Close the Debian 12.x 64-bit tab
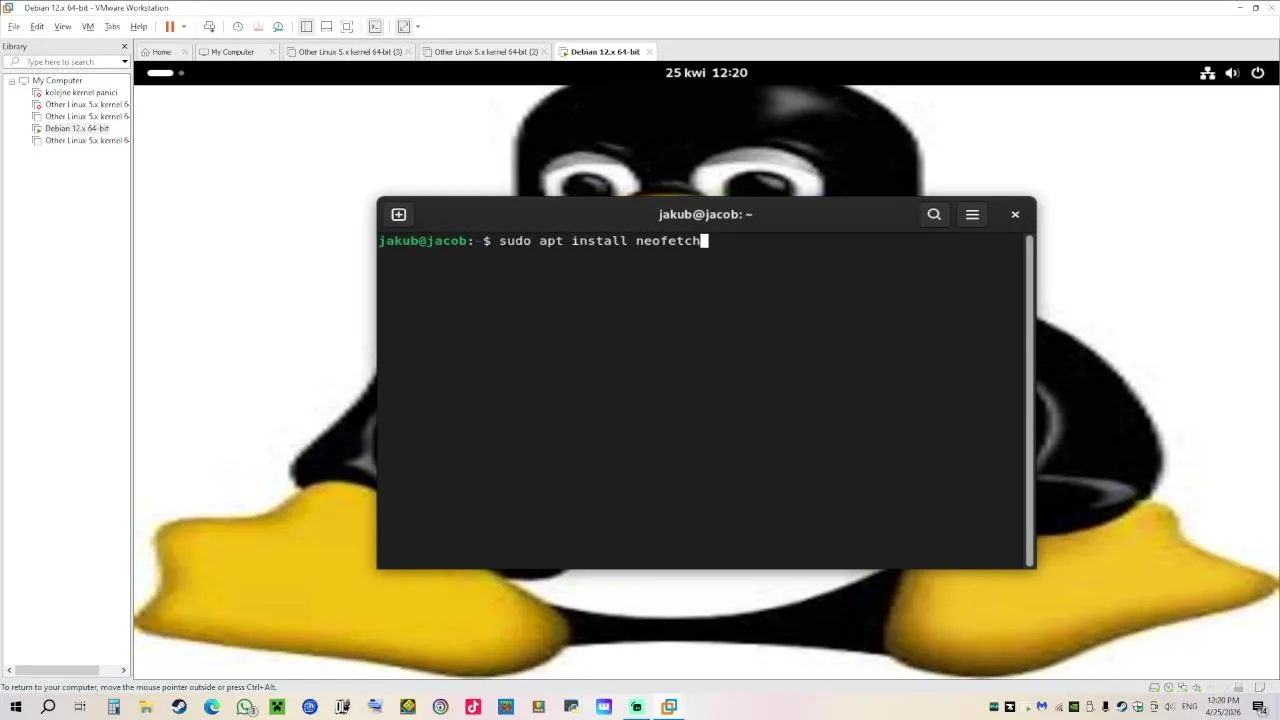 click(650, 52)
